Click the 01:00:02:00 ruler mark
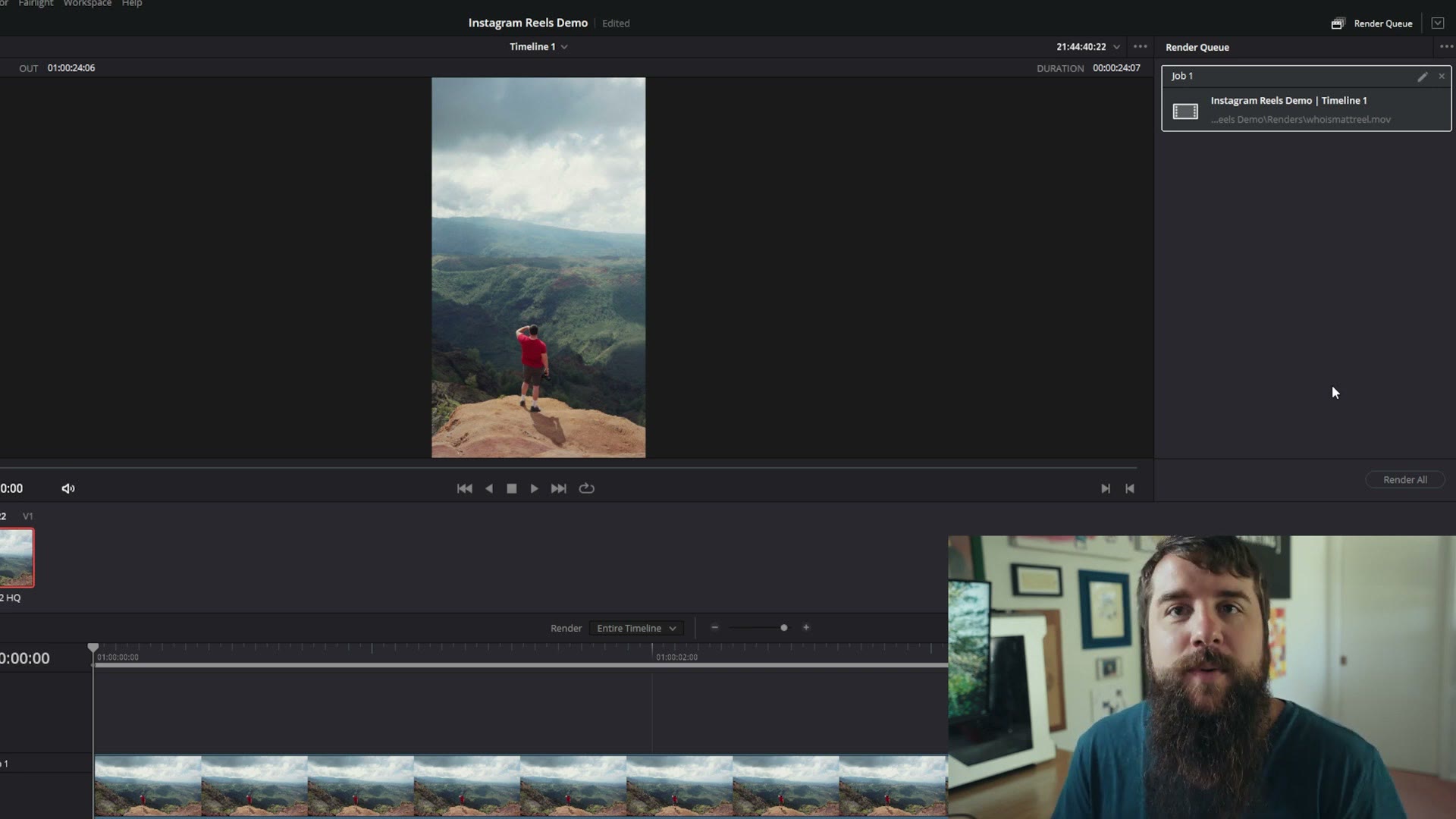The image size is (1456, 819). click(676, 657)
